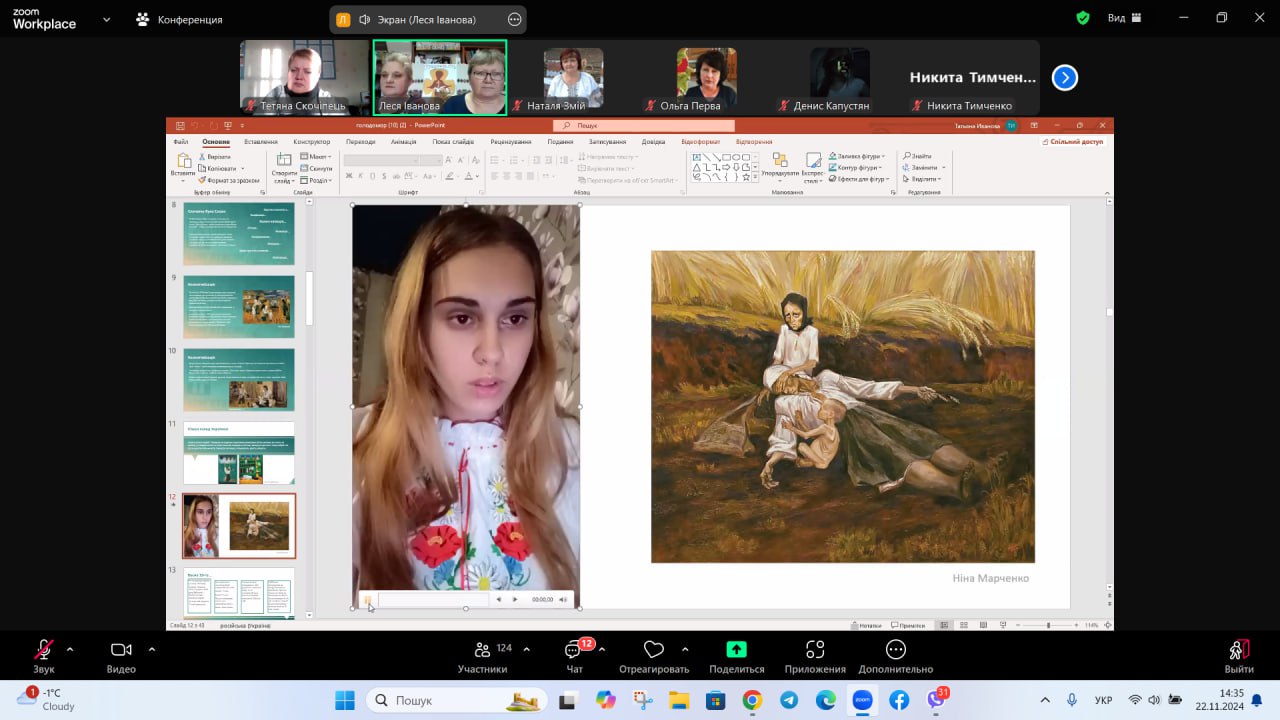Expand reactions arrow beside Отреагировать

click(x=685, y=648)
